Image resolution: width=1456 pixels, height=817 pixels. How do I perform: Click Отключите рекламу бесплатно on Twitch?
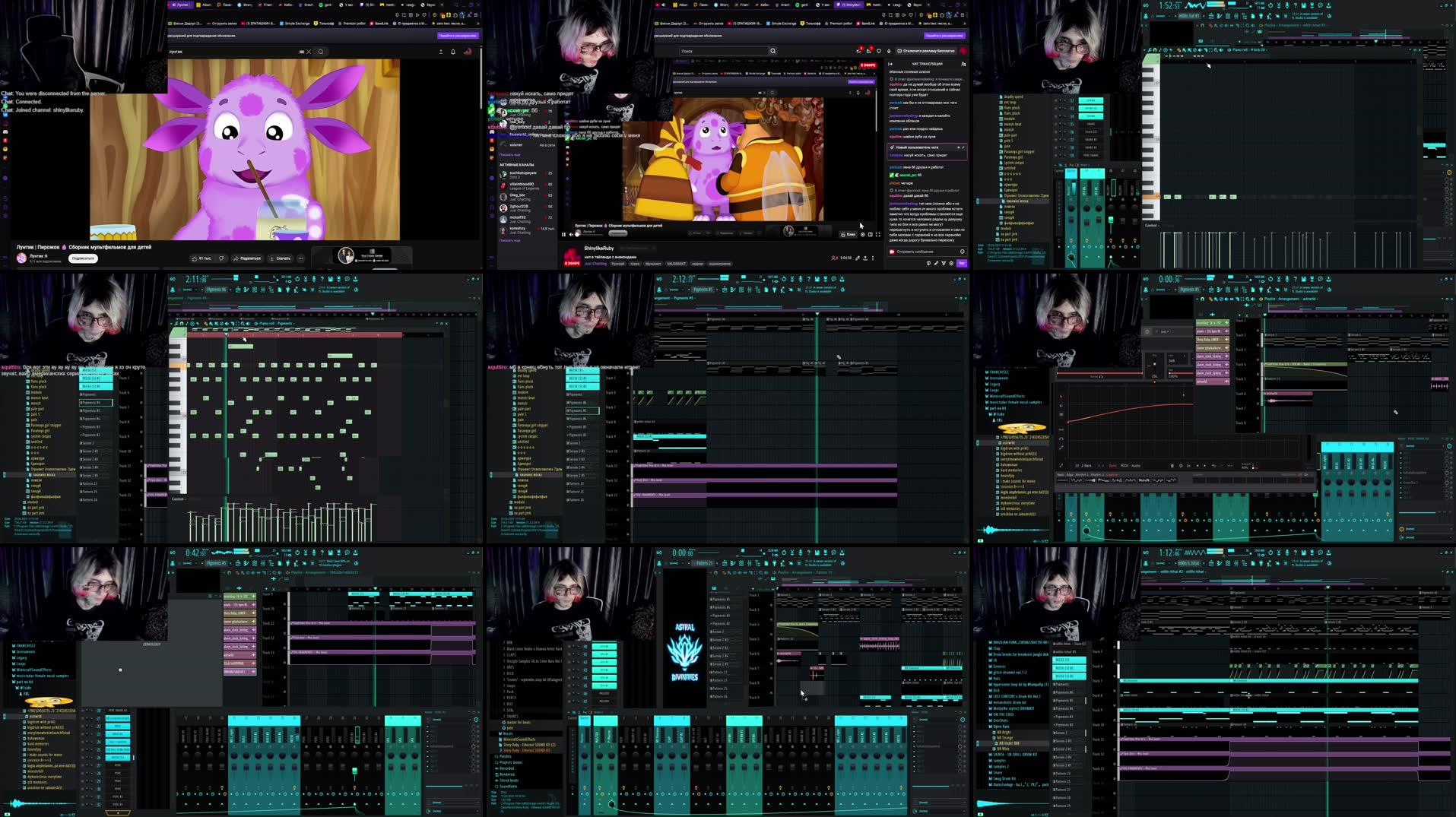[926, 51]
